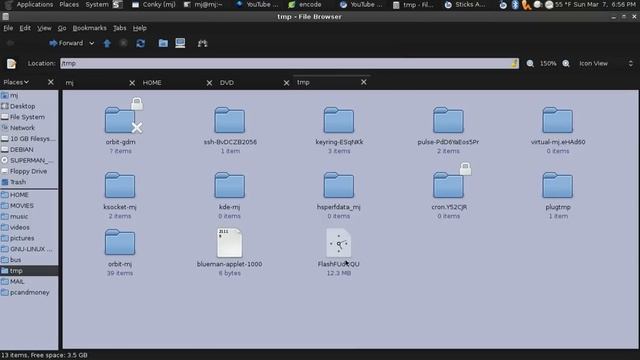Open the Help menu
This screenshot has height=360, width=640.
click(x=140, y=28)
